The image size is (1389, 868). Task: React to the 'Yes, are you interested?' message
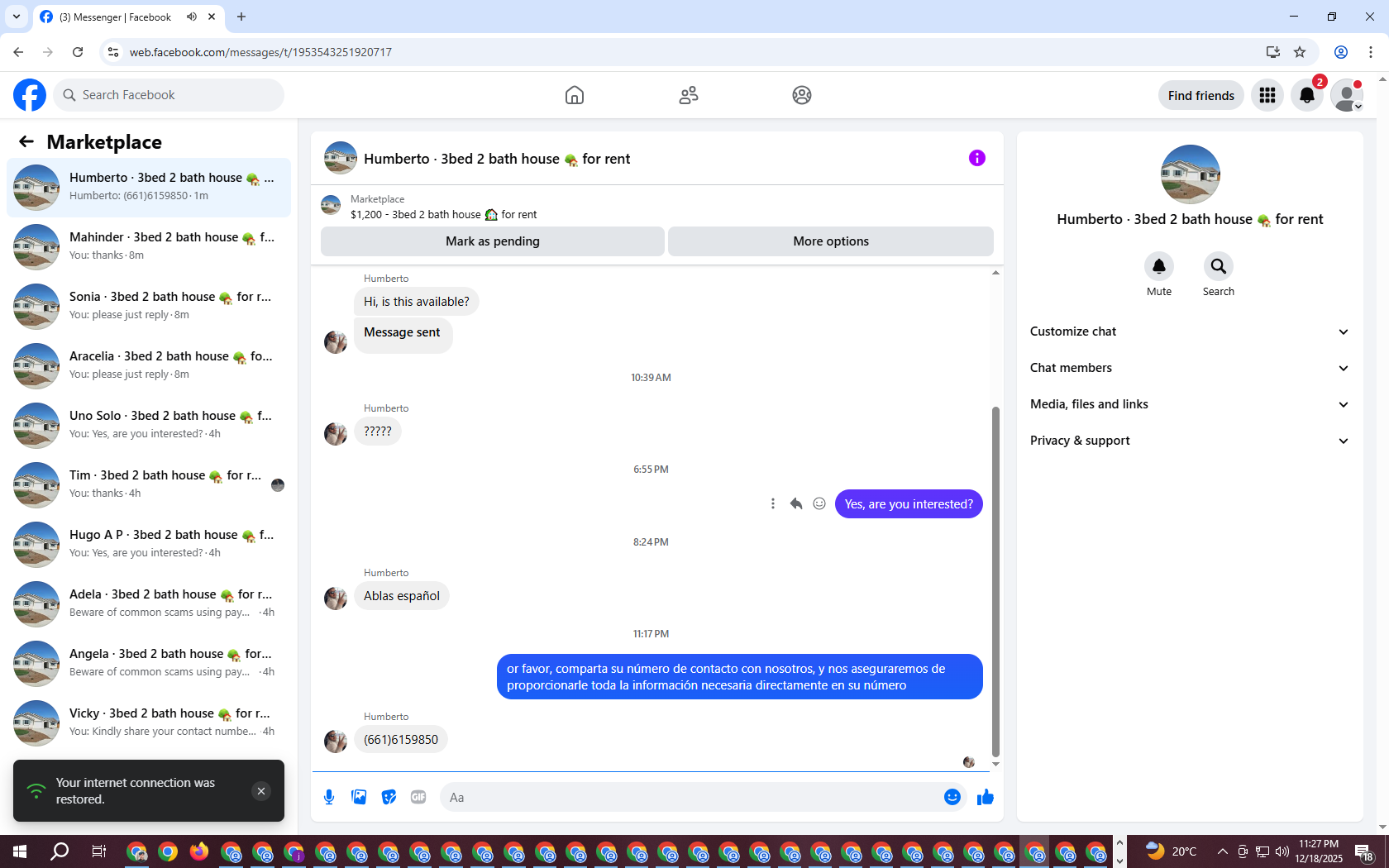(819, 503)
